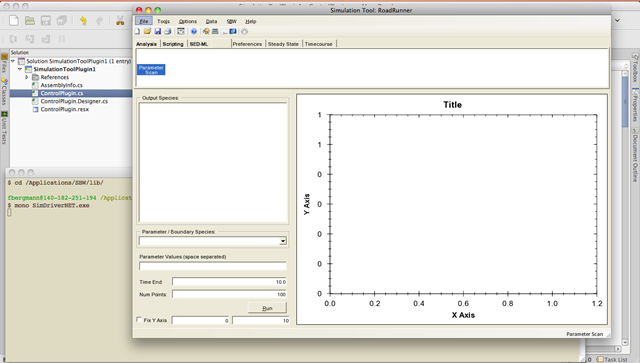This screenshot has height=363, width=640.
Task: Click the Step Over debug icon in MonoDevelop
Action: click(x=13, y=39)
